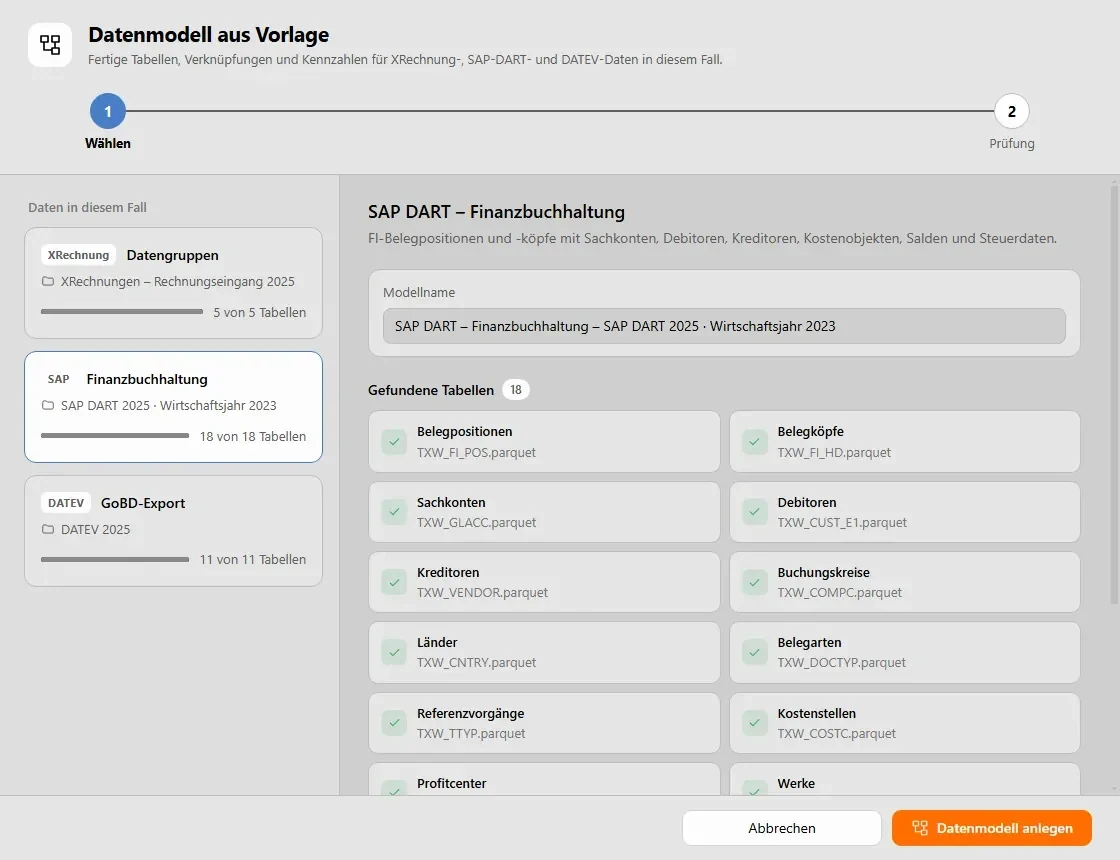This screenshot has height=860, width=1120.
Task: Deselect the Kreditoren table checkbox
Action: [x=394, y=581]
